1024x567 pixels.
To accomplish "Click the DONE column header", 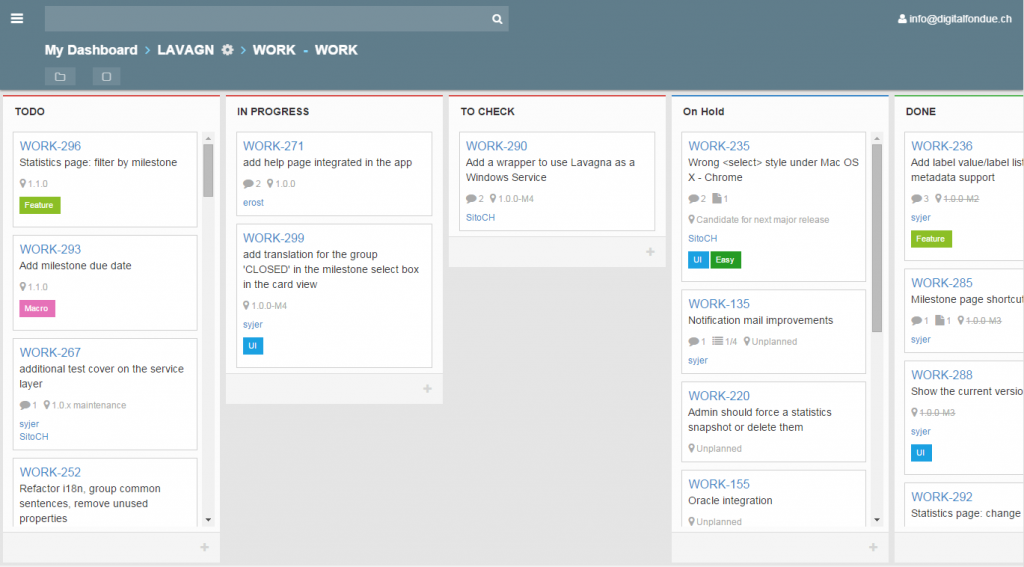I will click(x=921, y=112).
